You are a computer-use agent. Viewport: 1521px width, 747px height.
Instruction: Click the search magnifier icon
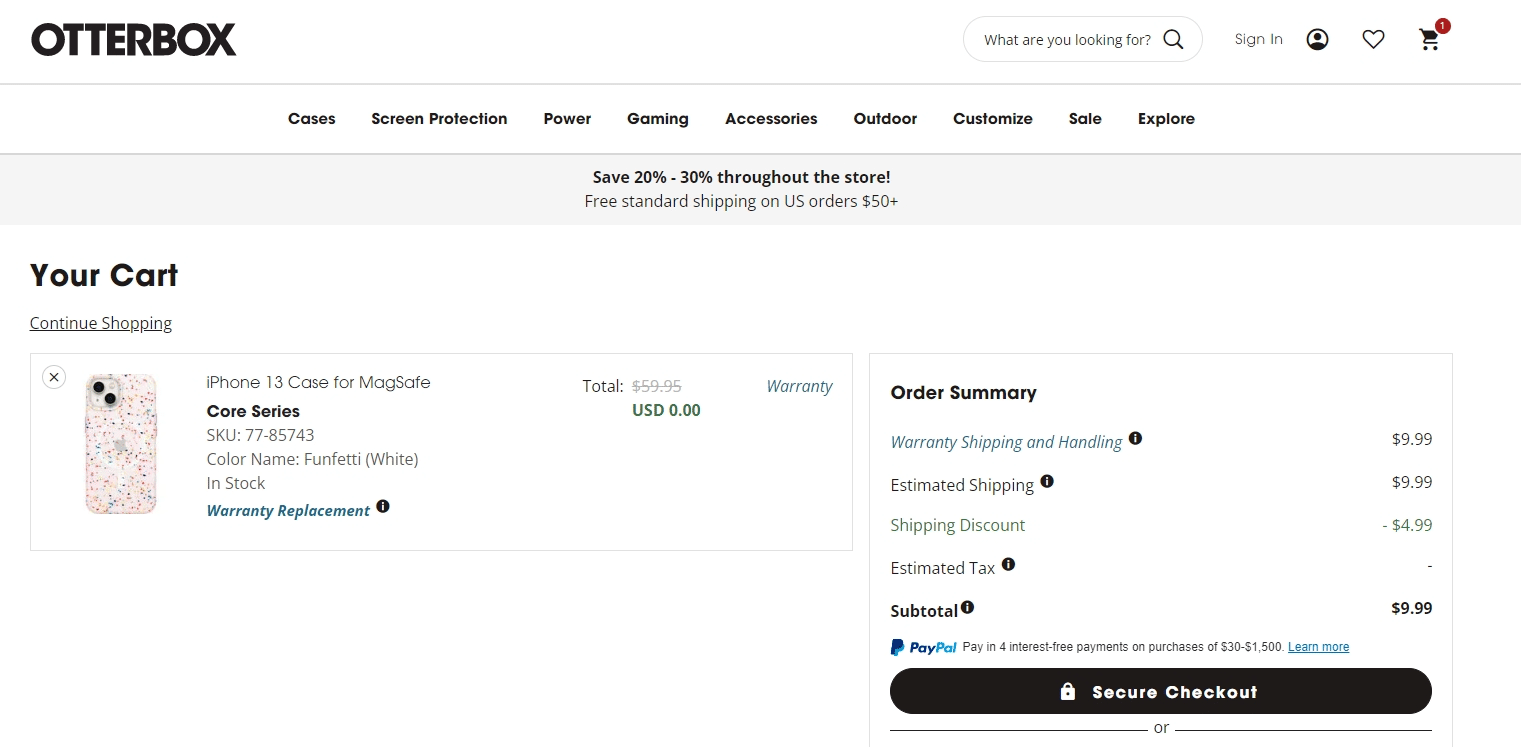(x=1173, y=39)
